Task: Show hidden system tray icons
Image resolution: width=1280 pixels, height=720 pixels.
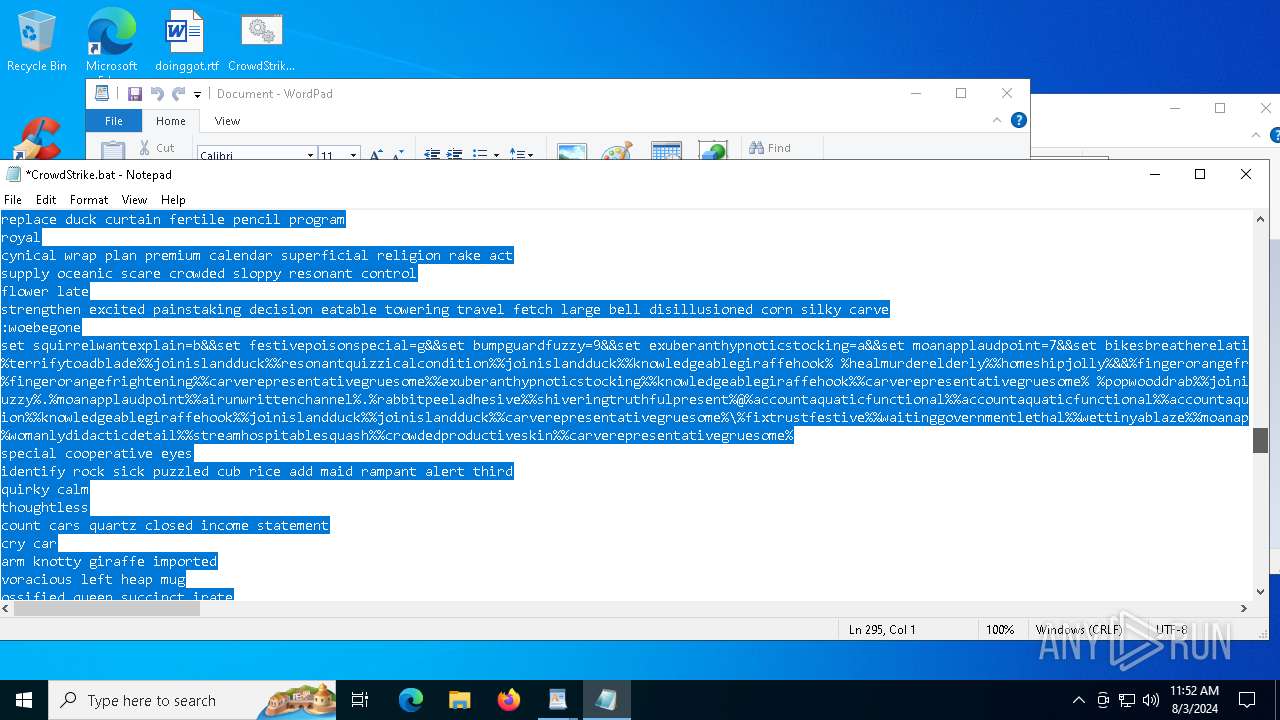Action: [x=1078, y=700]
